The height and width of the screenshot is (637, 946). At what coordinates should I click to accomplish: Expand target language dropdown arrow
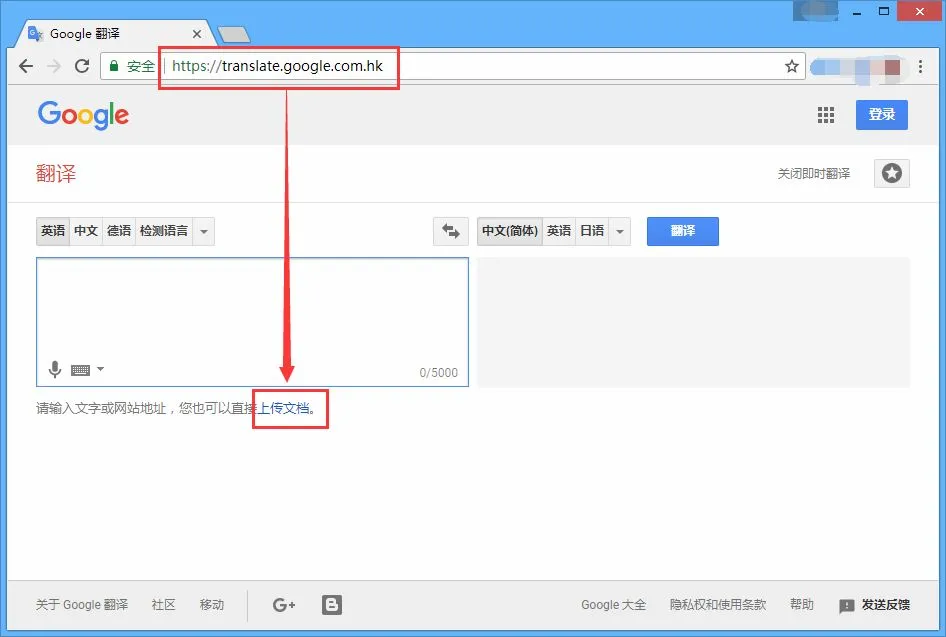pos(620,232)
